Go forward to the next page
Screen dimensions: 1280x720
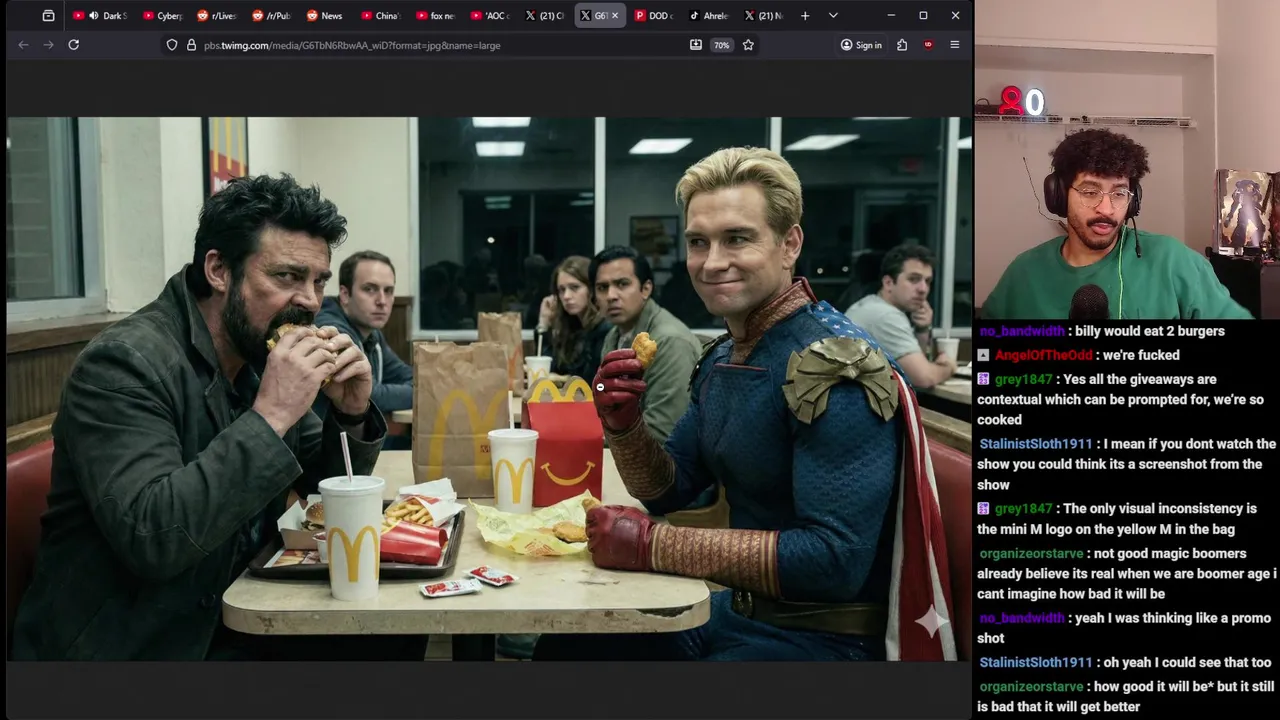(x=48, y=45)
